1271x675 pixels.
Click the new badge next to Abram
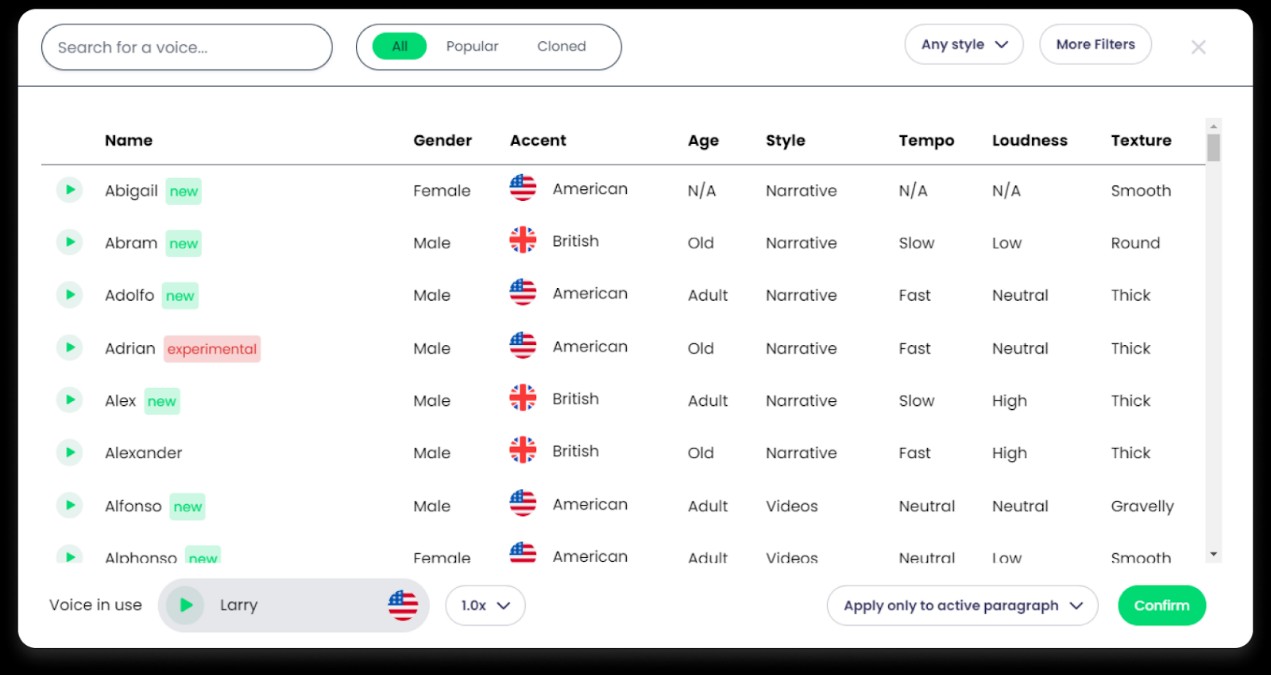[x=183, y=243]
